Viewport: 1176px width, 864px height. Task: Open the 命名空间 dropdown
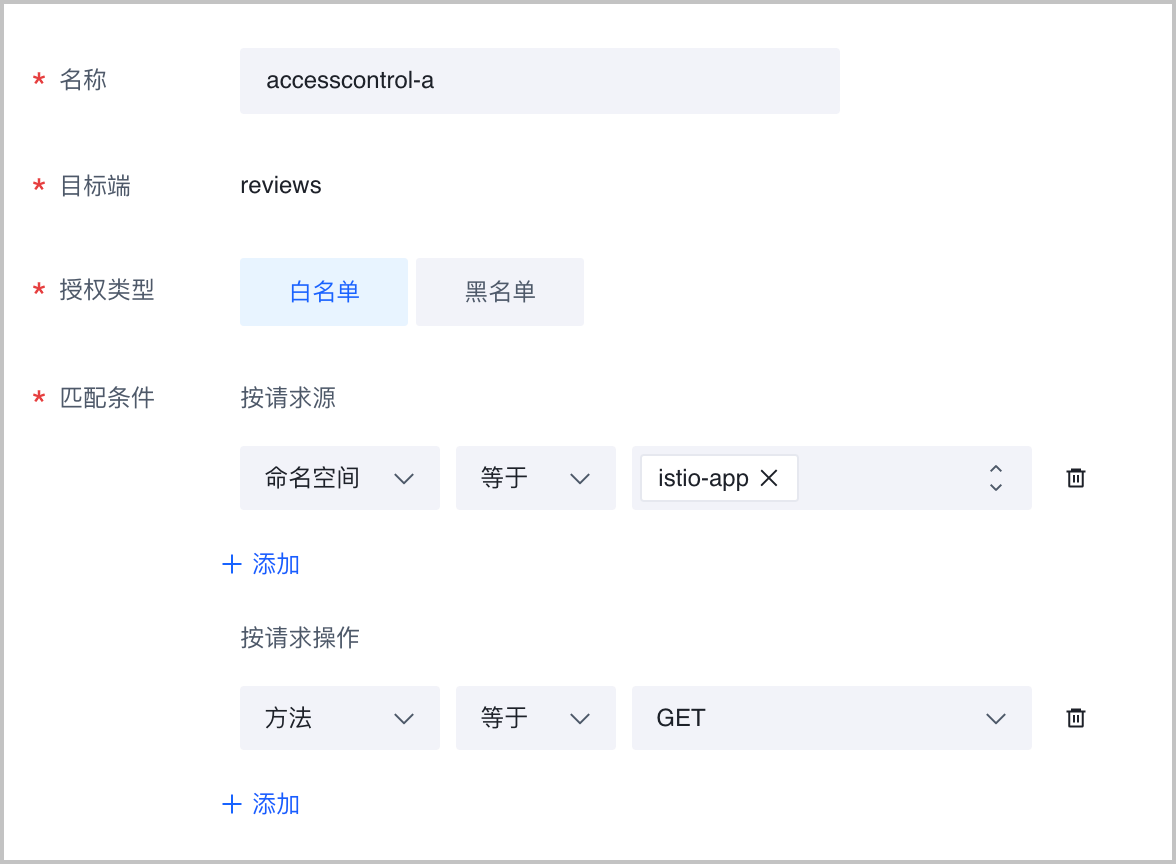340,478
